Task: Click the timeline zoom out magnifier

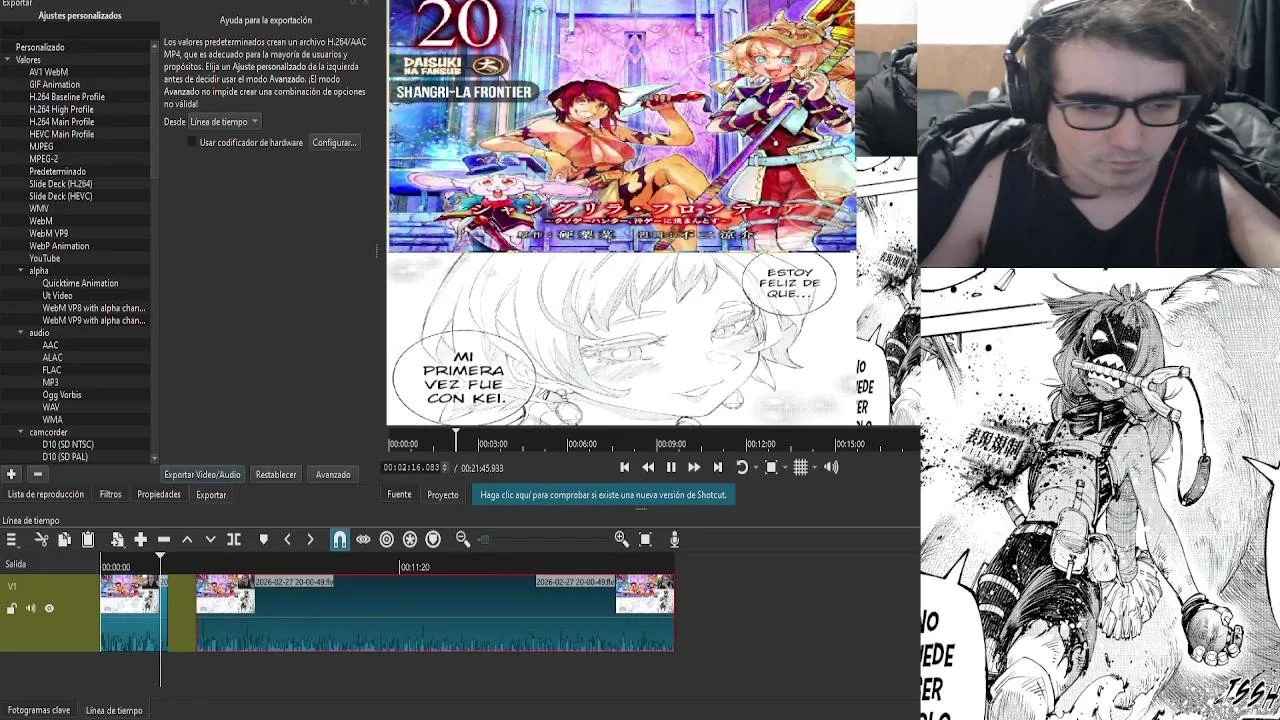Action: [x=463, y=539]
